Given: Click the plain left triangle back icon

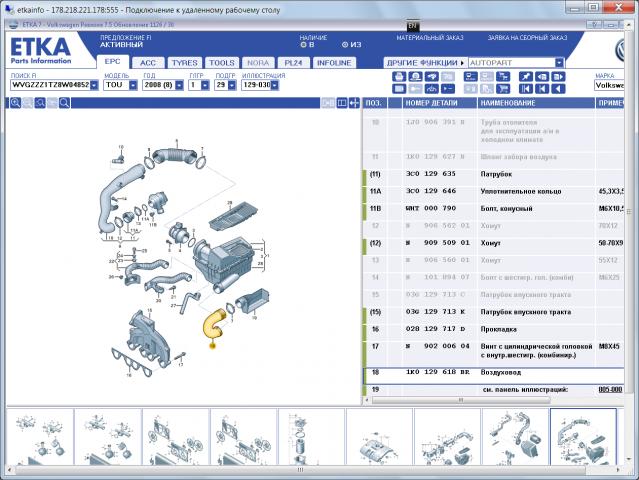Looking at the screenshot, I should coord(558,88).
